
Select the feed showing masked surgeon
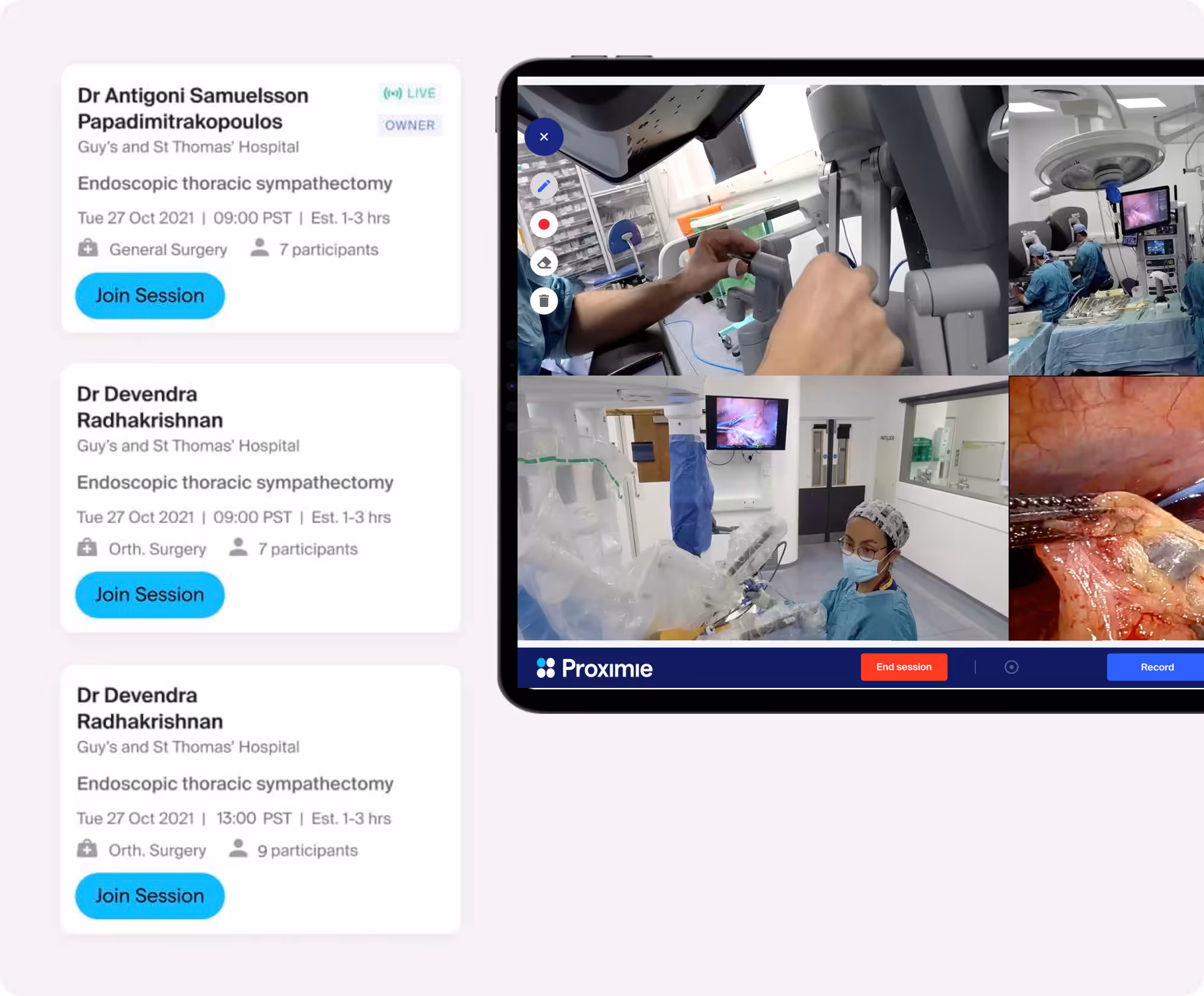[762, 508]
